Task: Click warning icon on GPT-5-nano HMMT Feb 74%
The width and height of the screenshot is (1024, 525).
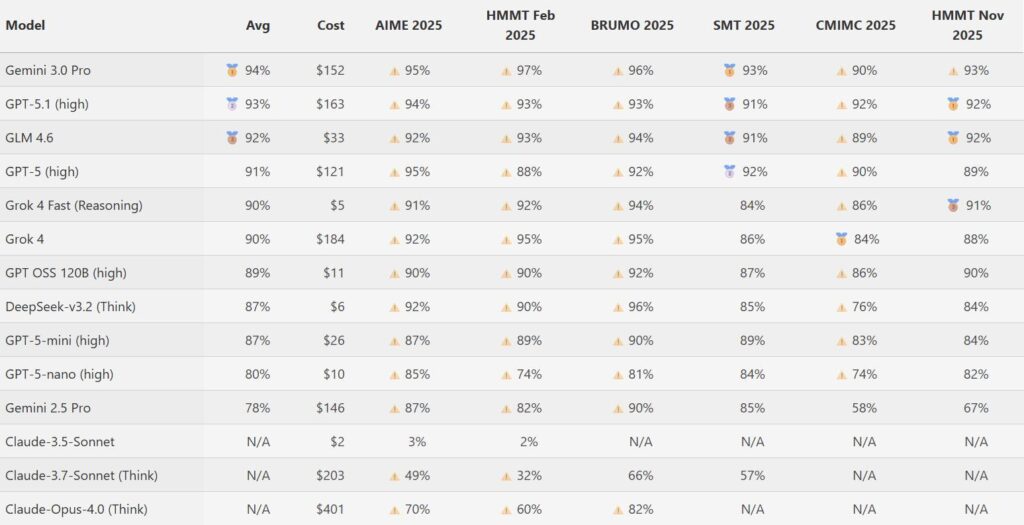Action: (506, 374)
